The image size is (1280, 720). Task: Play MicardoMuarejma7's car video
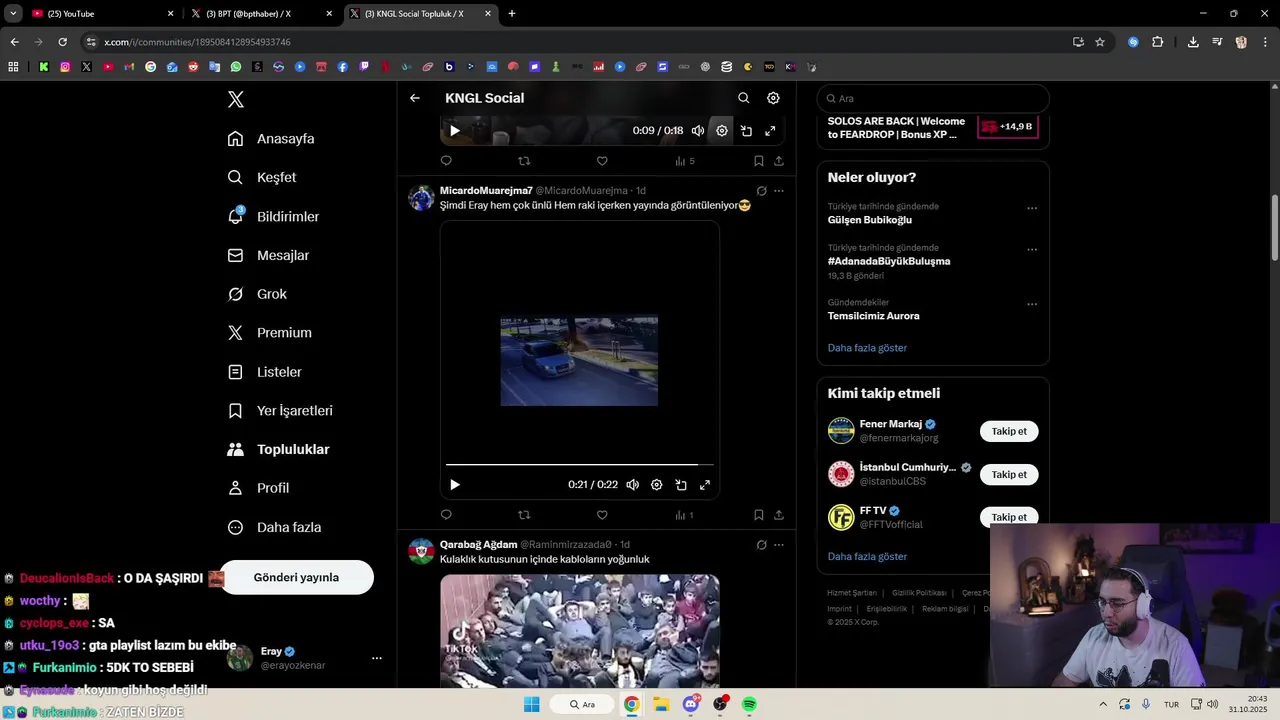(x=454, y=485)
